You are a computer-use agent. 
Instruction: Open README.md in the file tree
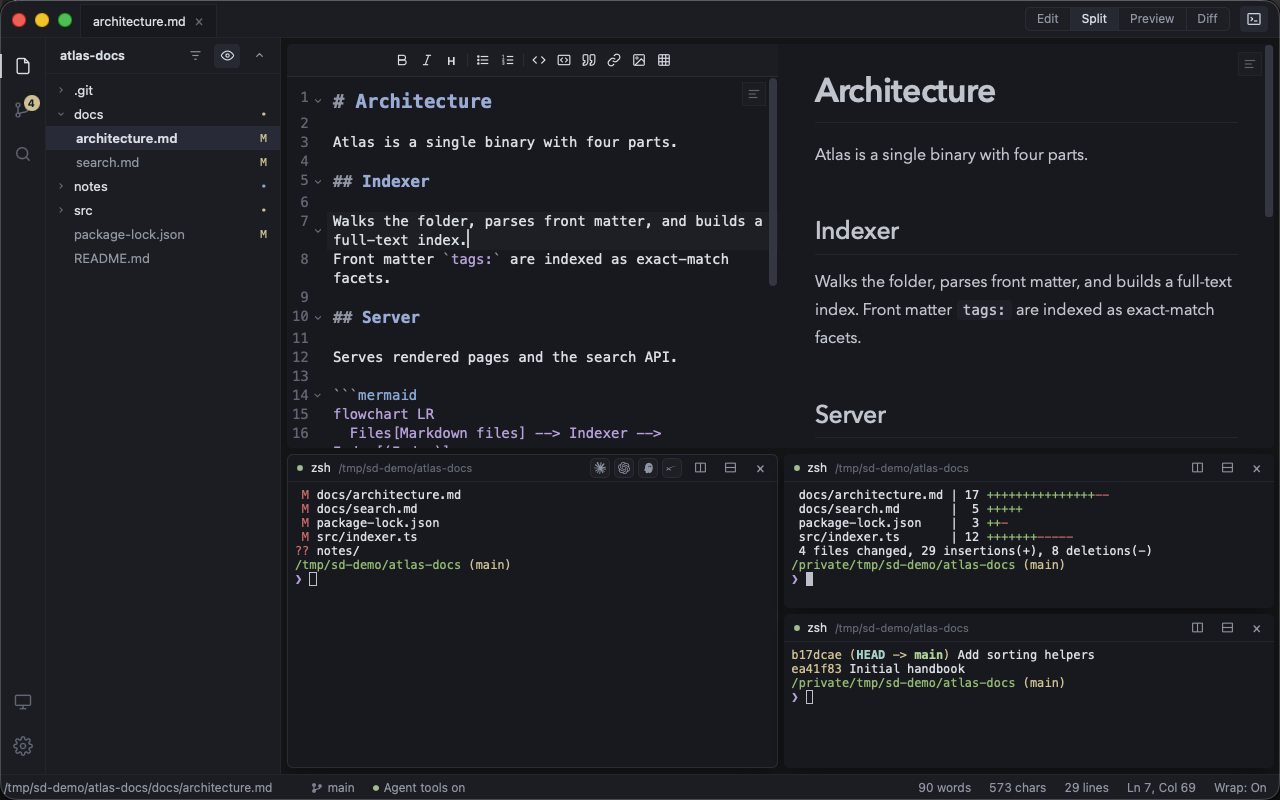pyautogui.click(x=163, y=258)
